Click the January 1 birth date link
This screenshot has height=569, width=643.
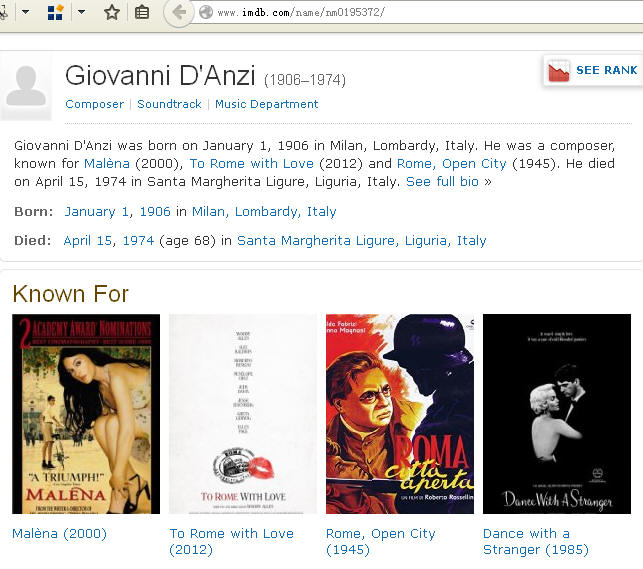pyautogui.click(x=96, y=212)
